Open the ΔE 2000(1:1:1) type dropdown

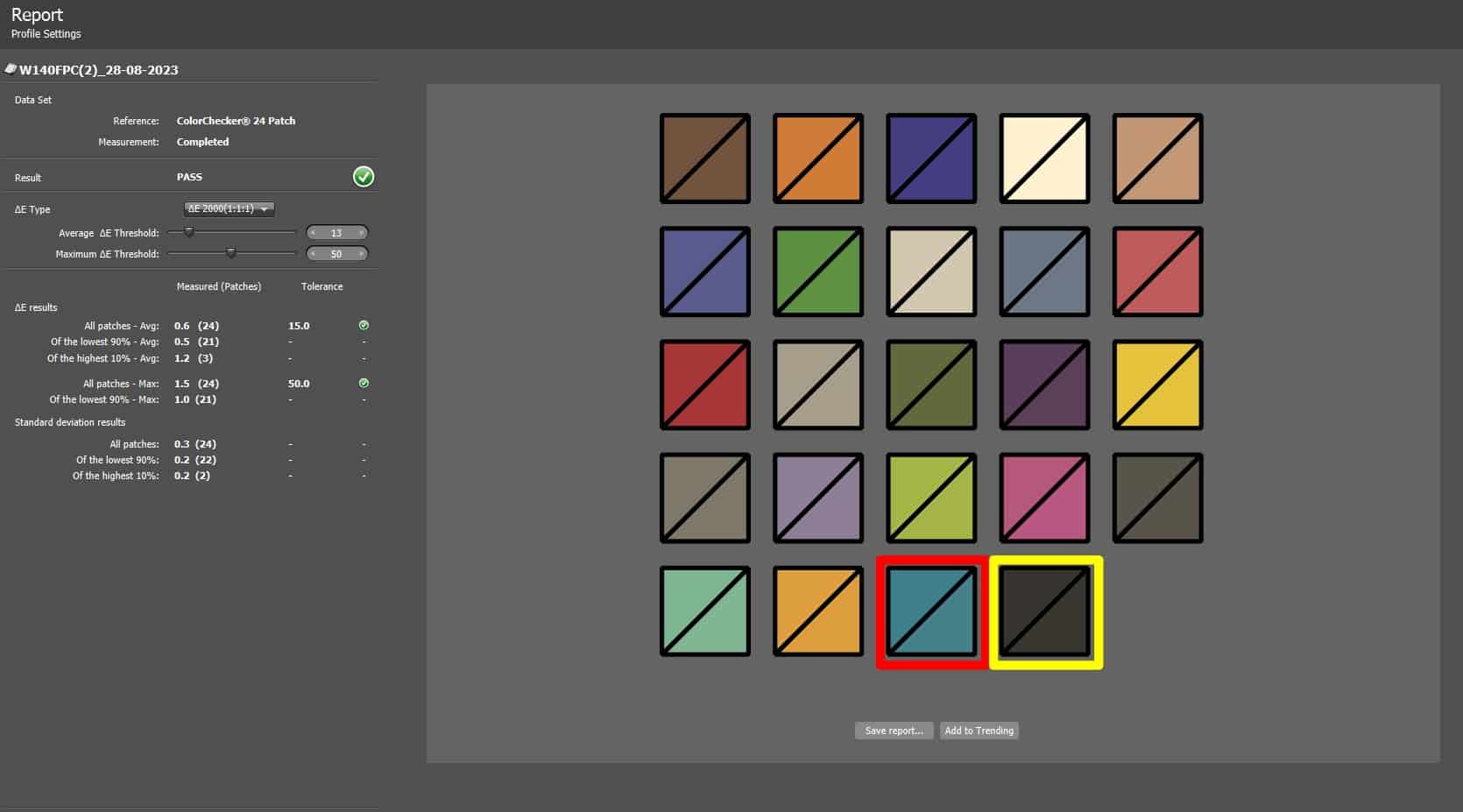tap(230, 209)
